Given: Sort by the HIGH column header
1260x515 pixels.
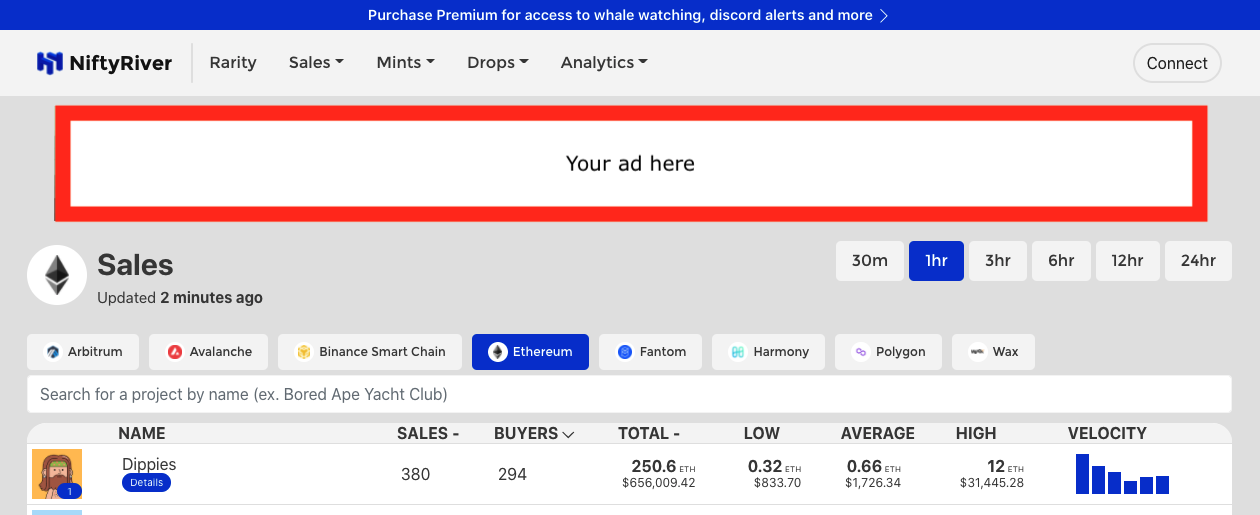Looking at the screenshot, I should (976, 434).
